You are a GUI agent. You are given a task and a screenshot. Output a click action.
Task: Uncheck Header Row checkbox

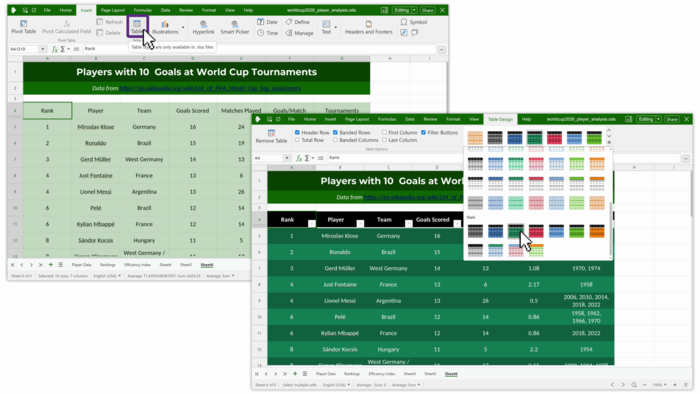297,133
